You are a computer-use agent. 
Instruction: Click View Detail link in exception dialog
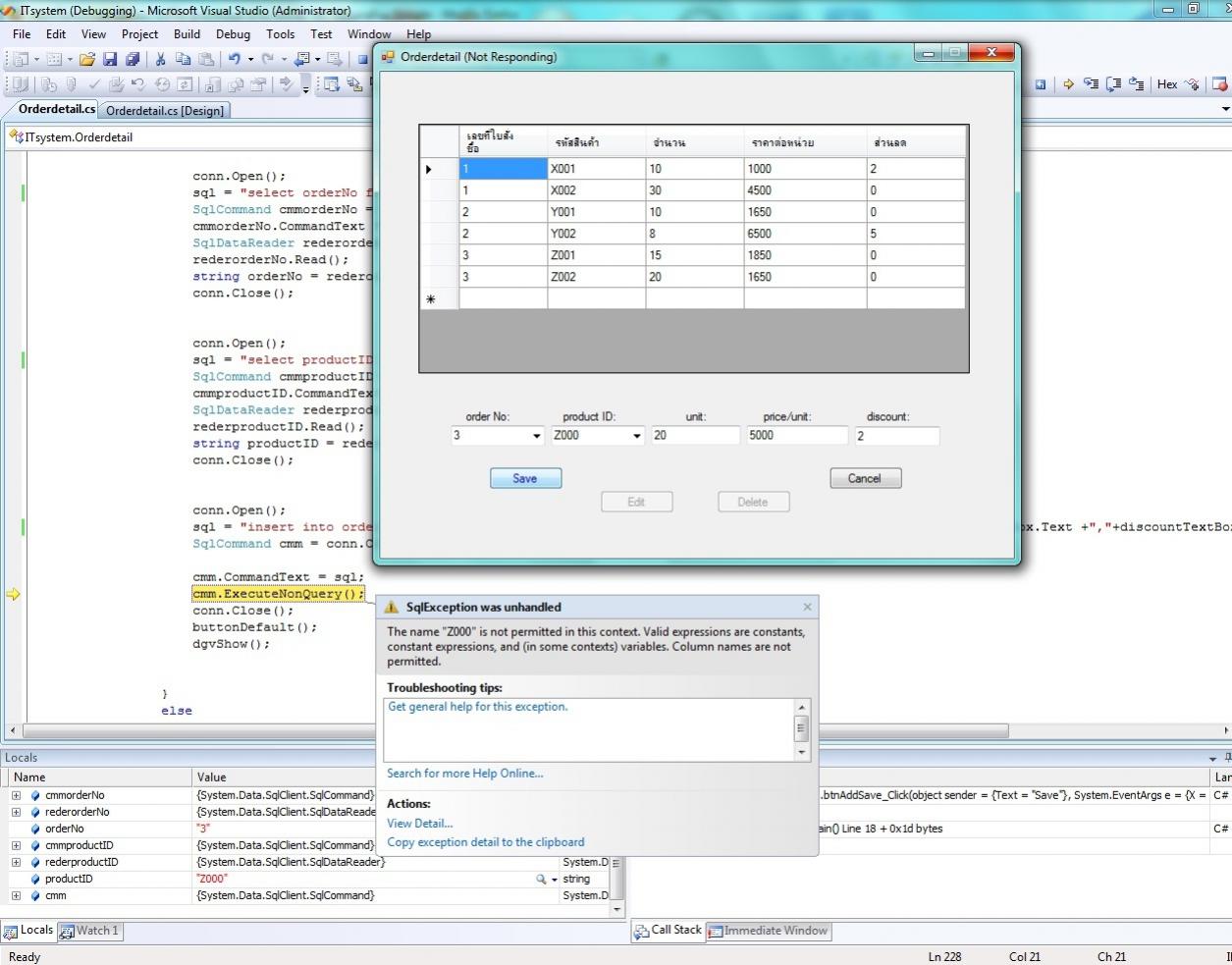(419, 824)
